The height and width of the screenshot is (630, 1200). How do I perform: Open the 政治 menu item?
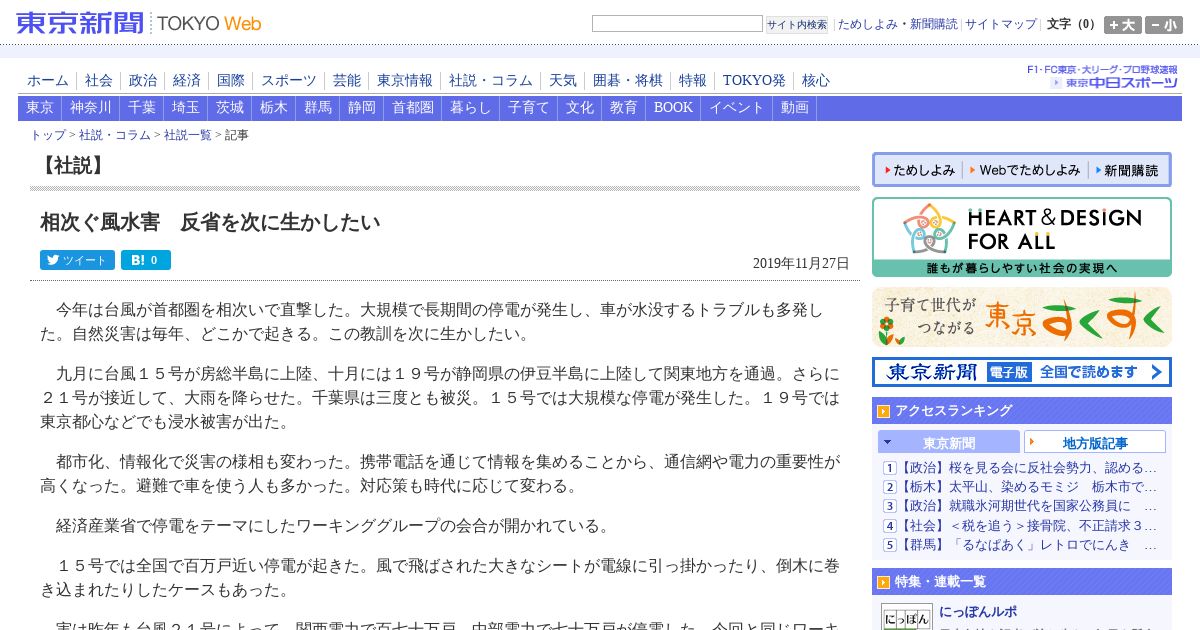[143, 80]
